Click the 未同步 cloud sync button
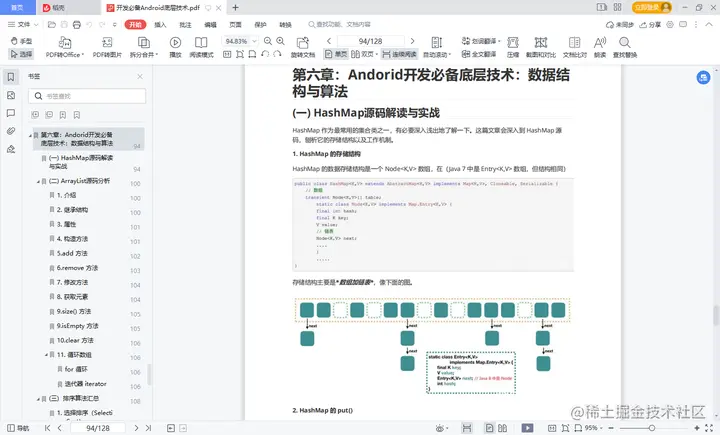The height and width of the screenshot is (435, 720). pos(620,25)
